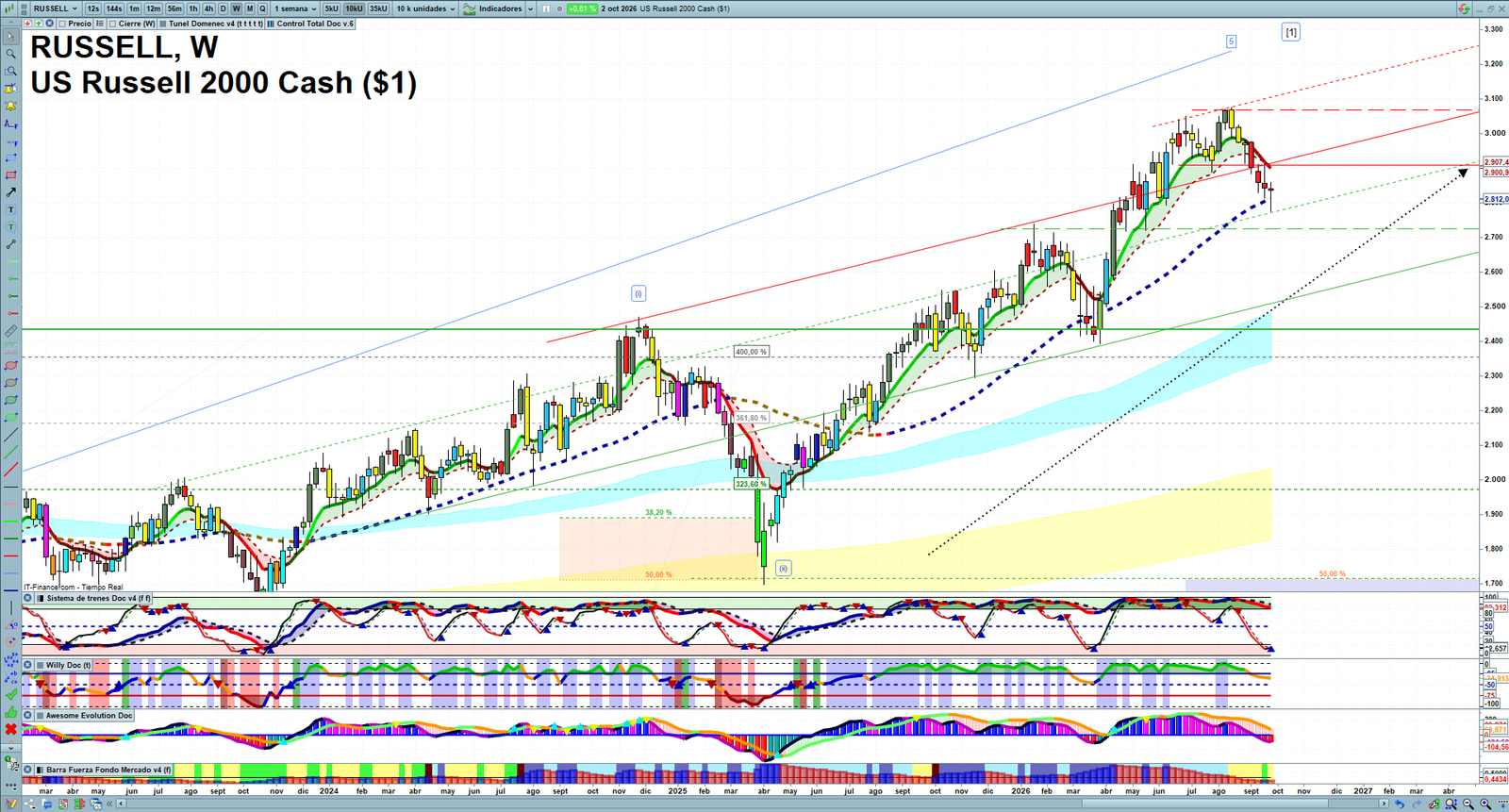Click the 323,60 % Fibonacci label
The width and height of the screenshot is (1509, 812).
pos(751,484)
